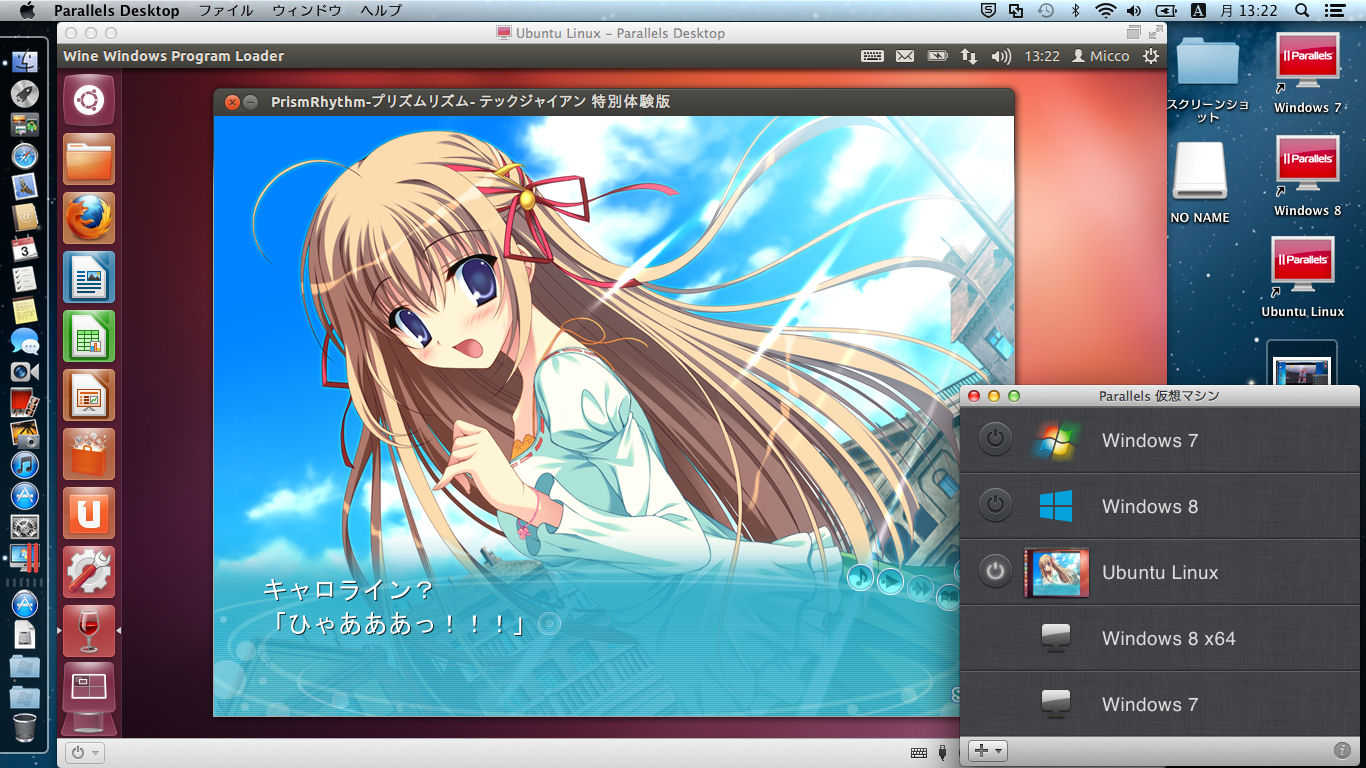Open Parallels icon in macOS menu bar
Viewport: 1366px width, 768px height.
(1016, 11)
